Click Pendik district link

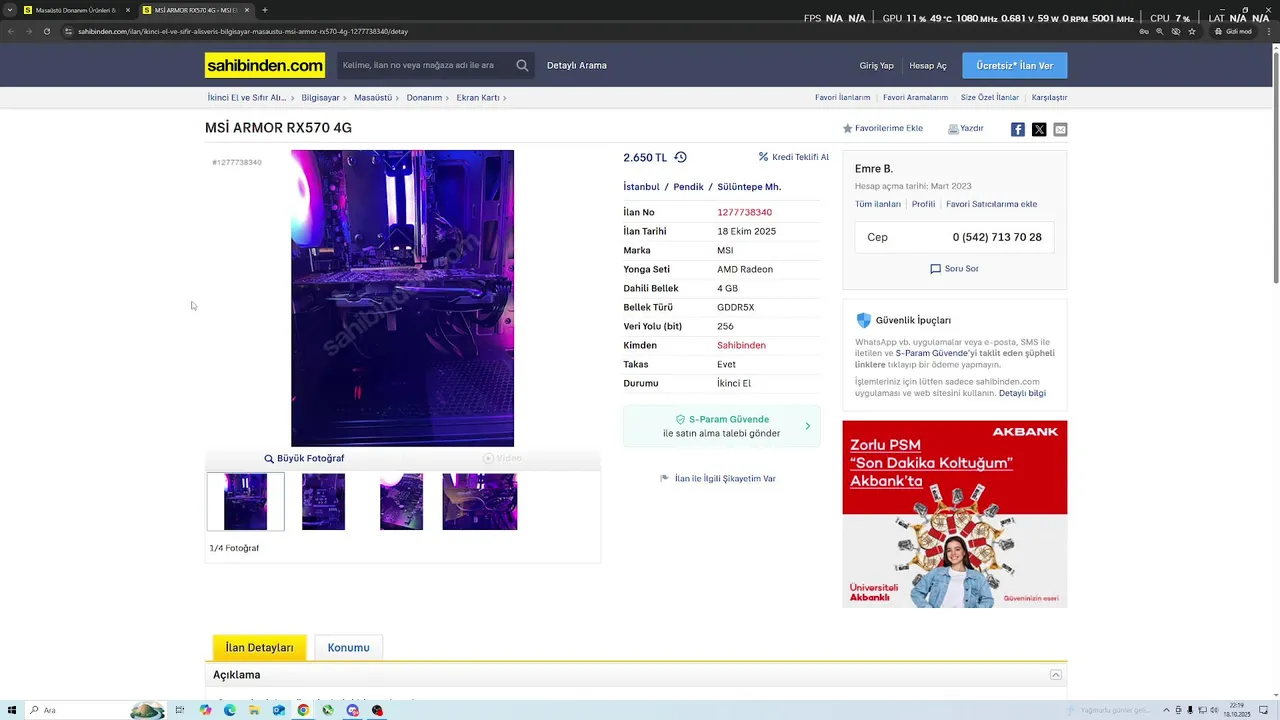click(x=689, y=187)
